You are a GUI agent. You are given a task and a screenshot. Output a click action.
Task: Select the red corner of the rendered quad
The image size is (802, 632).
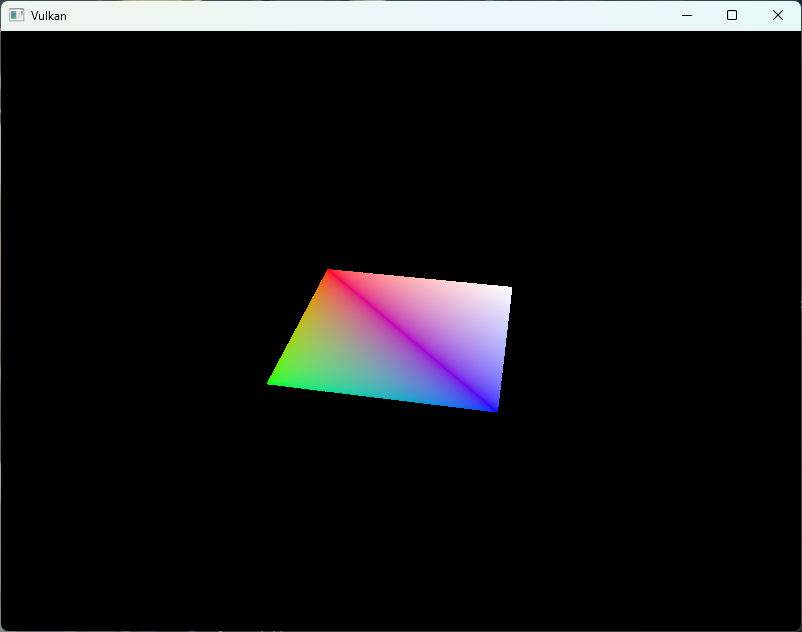pyautogui.click(x=330, y=272)
